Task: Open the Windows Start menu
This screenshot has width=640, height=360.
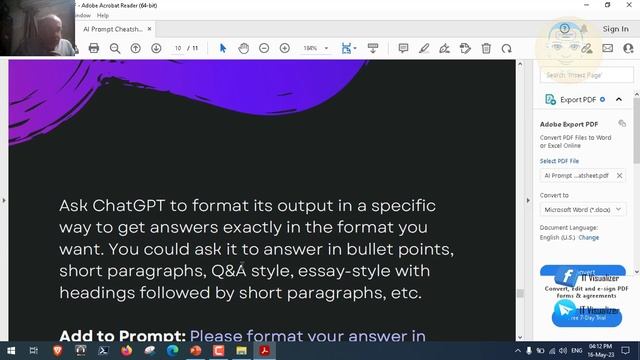Action: [x=11, y=351]
